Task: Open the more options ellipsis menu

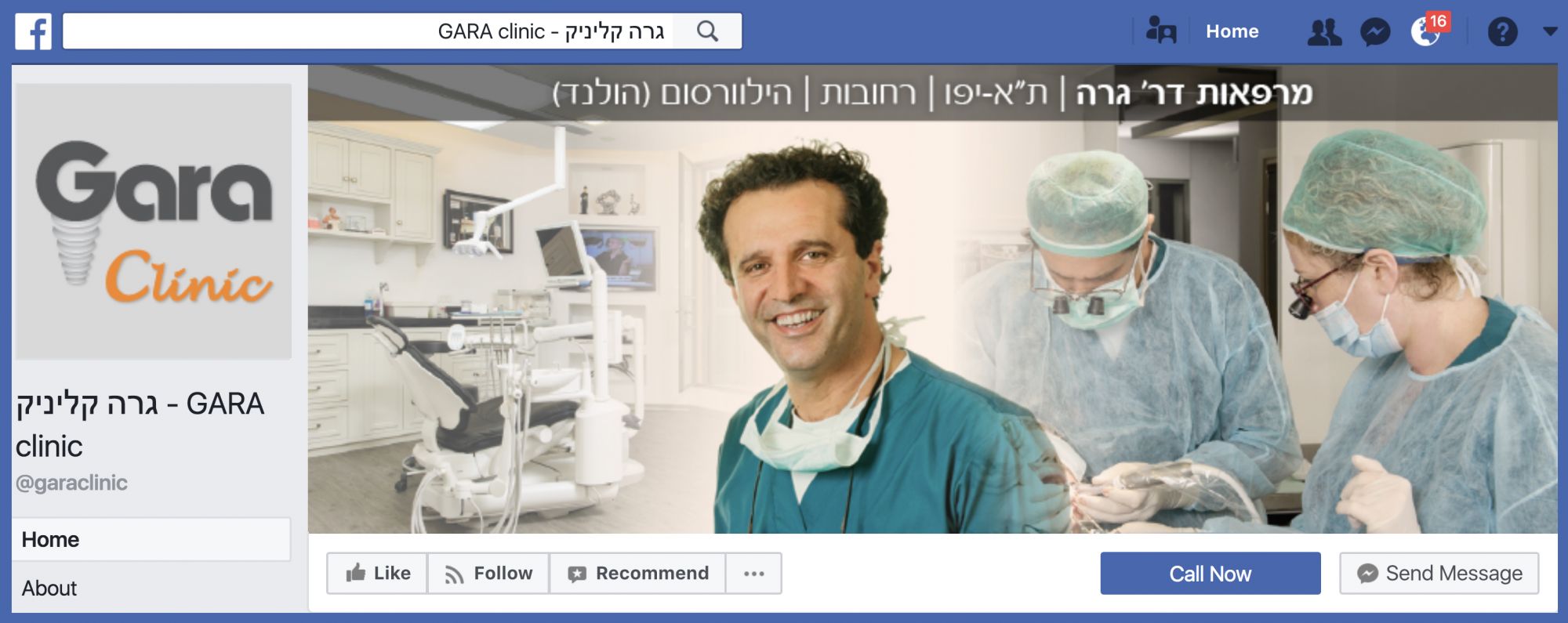Action: tap(753, 573)
